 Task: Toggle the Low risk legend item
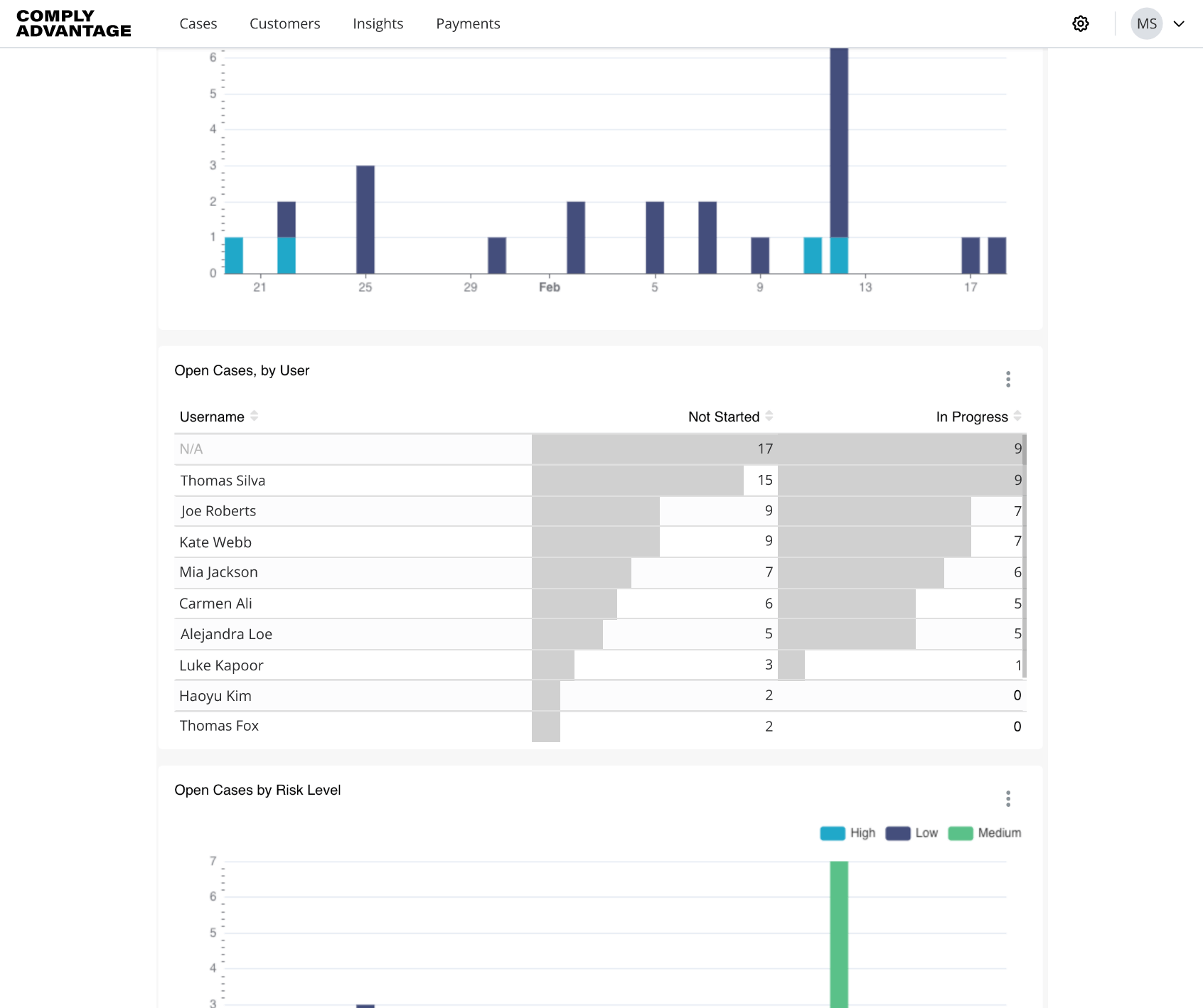911,832
